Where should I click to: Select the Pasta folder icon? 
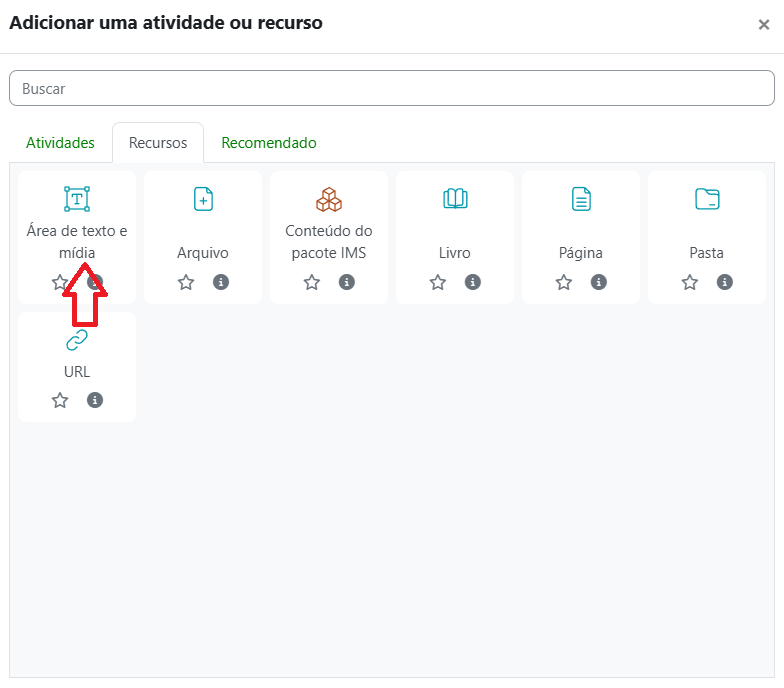tap(707, 199)
